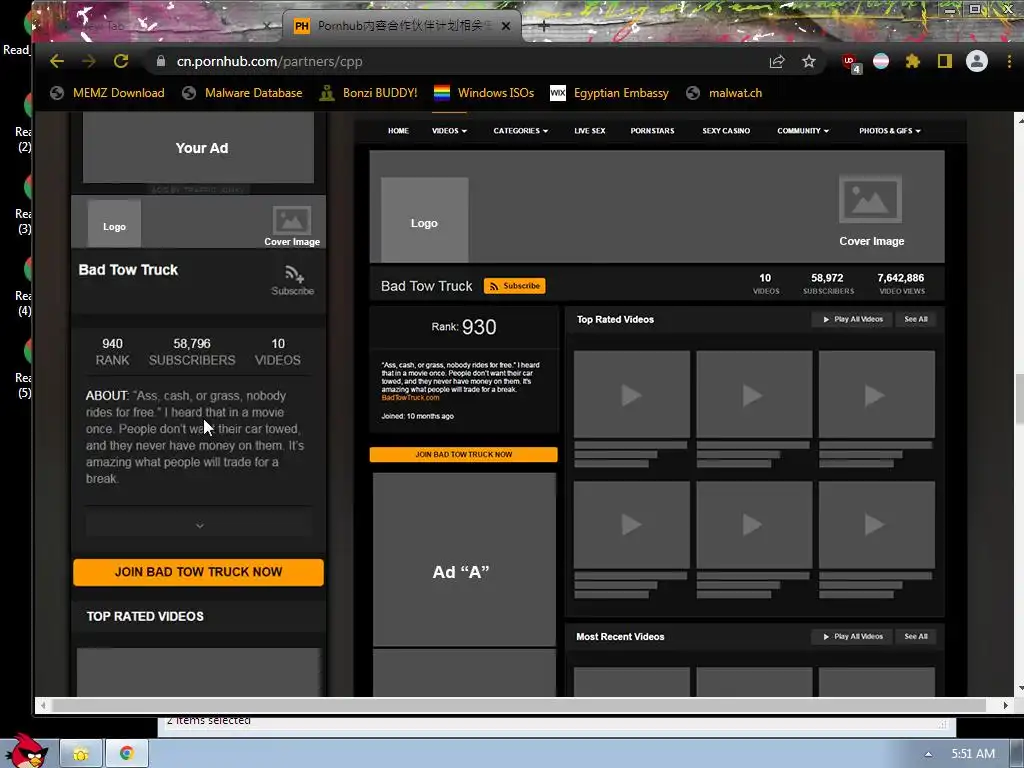Click the address bar URL field
1024x768 pixels.
coord(457,61)
